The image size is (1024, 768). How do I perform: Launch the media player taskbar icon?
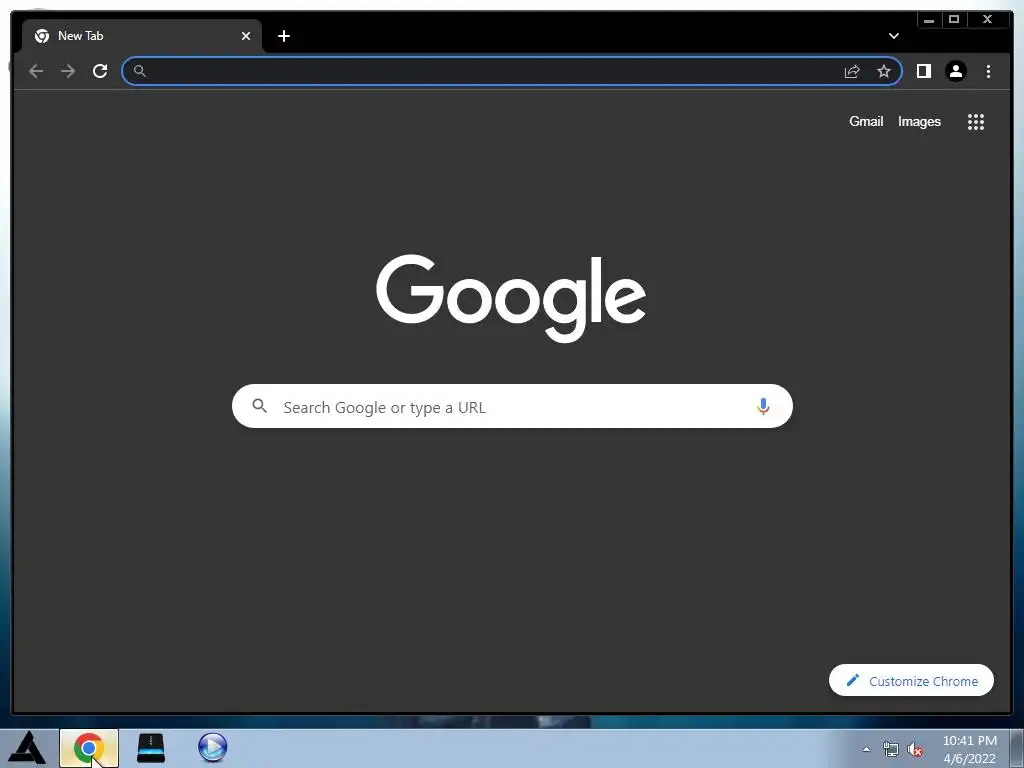pyautogui.click(x=212, y=748)
